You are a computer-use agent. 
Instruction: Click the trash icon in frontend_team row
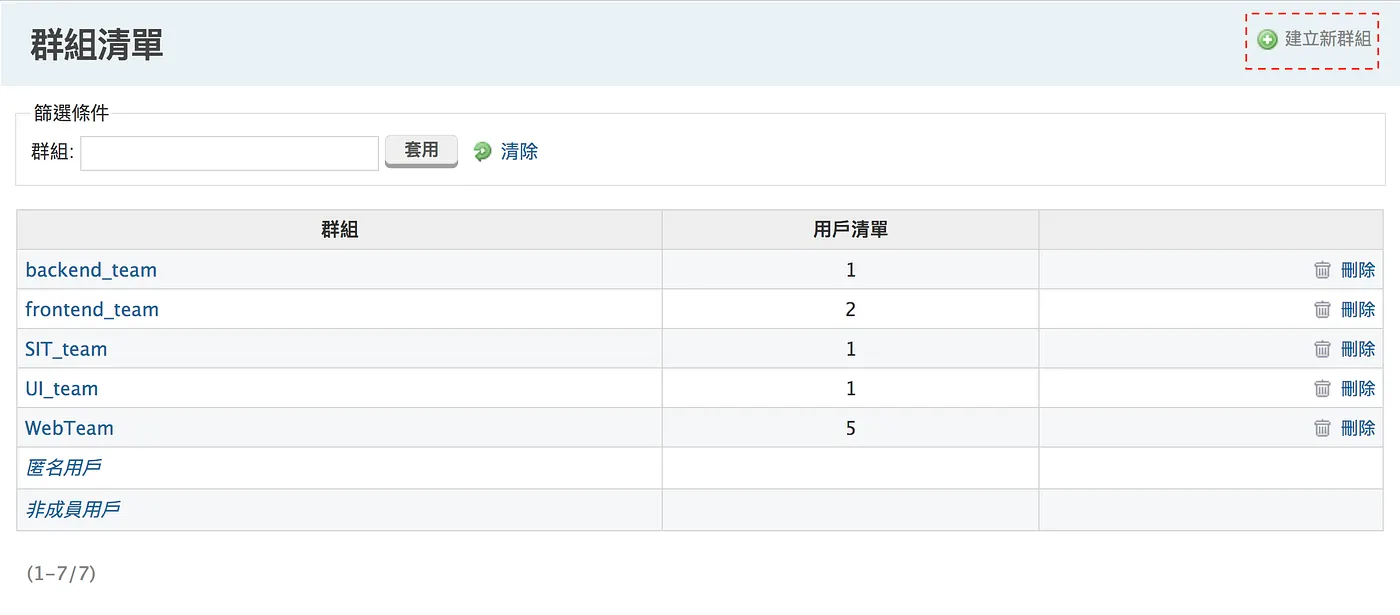click(1322, 310)
